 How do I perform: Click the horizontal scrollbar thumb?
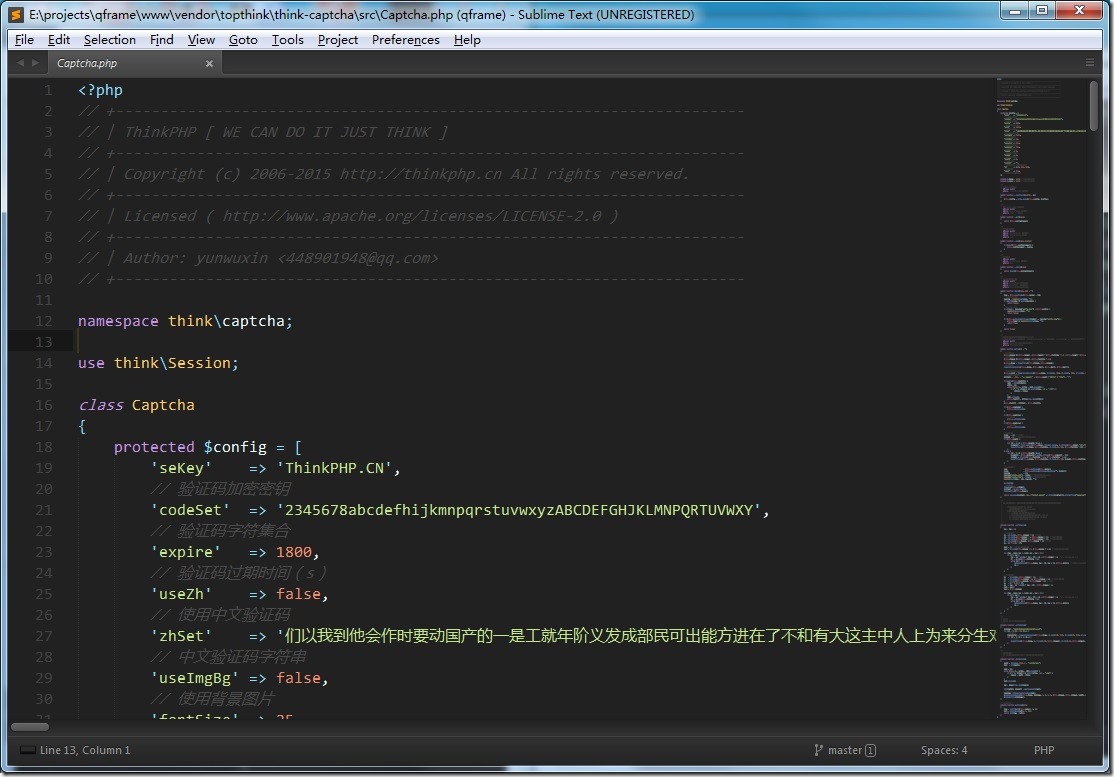pyautogui.click(x=30, y=727)
